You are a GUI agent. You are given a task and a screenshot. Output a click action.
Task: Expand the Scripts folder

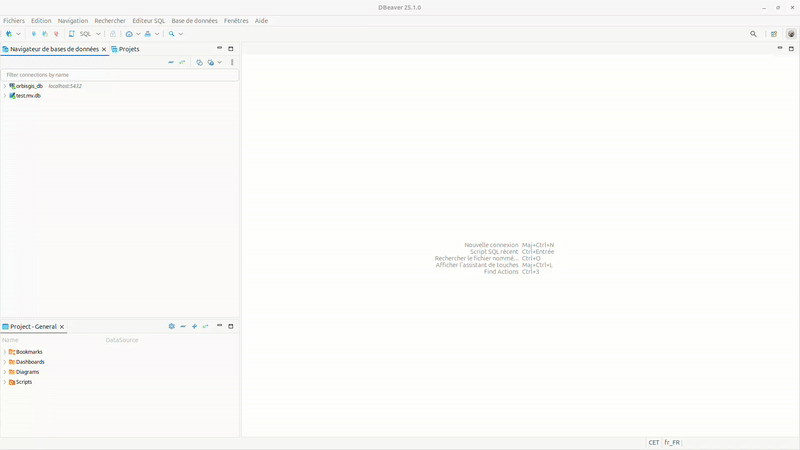5,382
